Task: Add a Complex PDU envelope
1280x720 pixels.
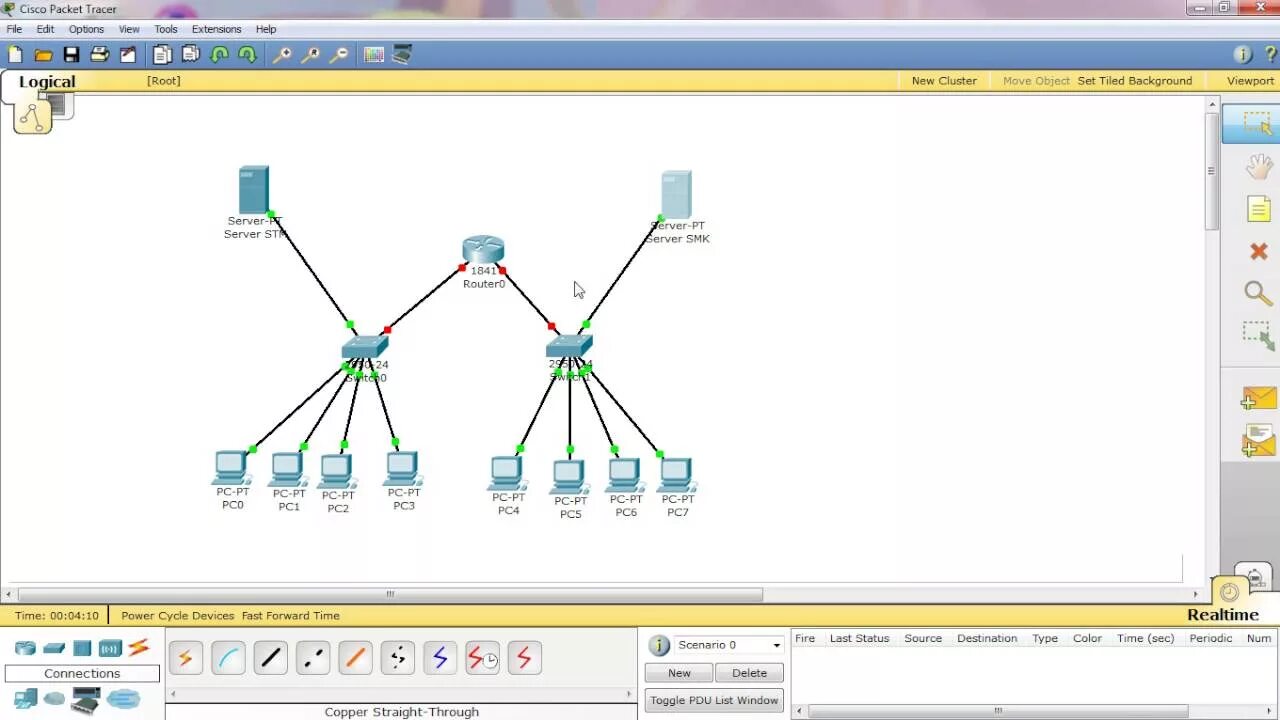Action: pyautogui.click(x=1258, y=441)
